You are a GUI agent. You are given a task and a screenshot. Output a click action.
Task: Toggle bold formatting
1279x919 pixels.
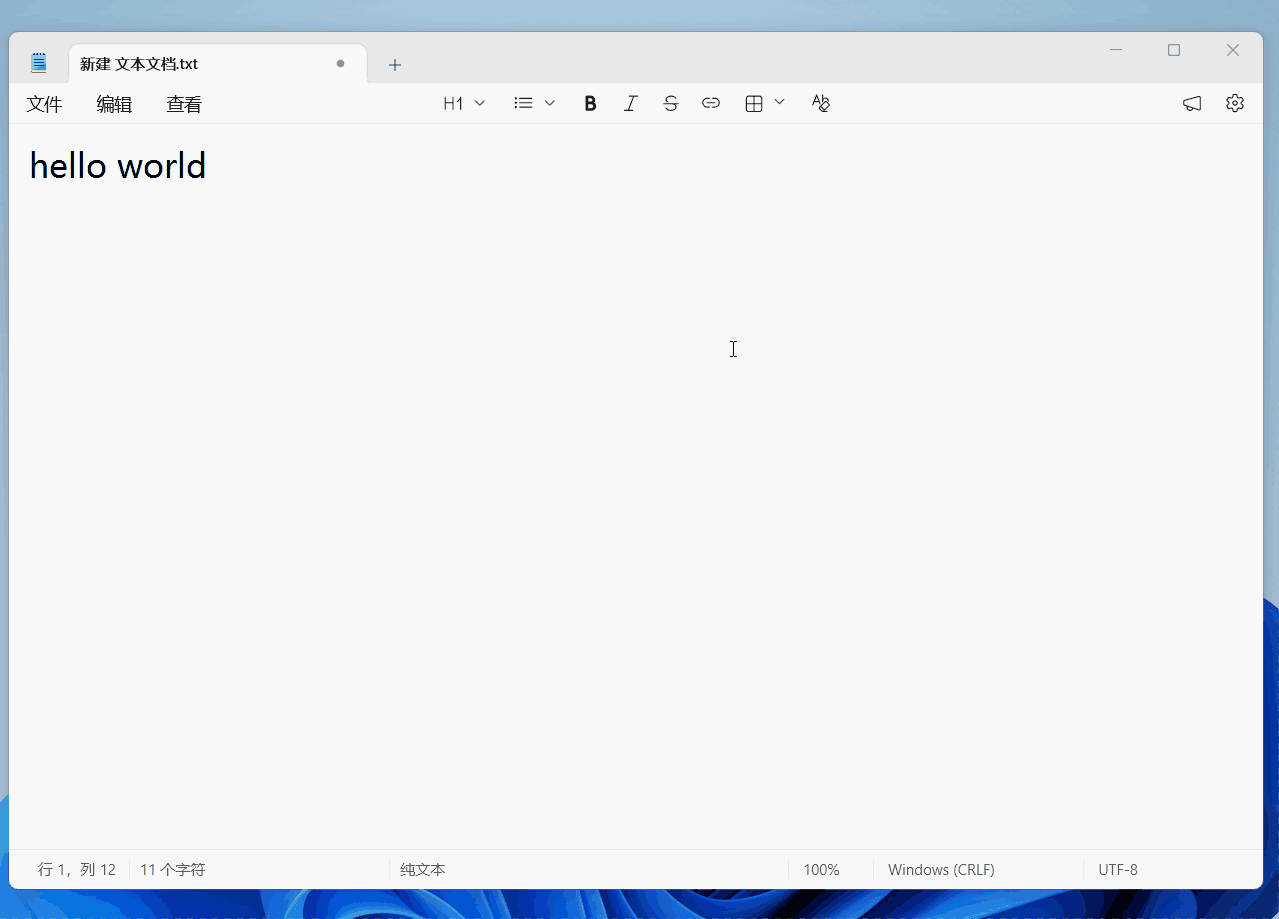[x=590, y=103]
